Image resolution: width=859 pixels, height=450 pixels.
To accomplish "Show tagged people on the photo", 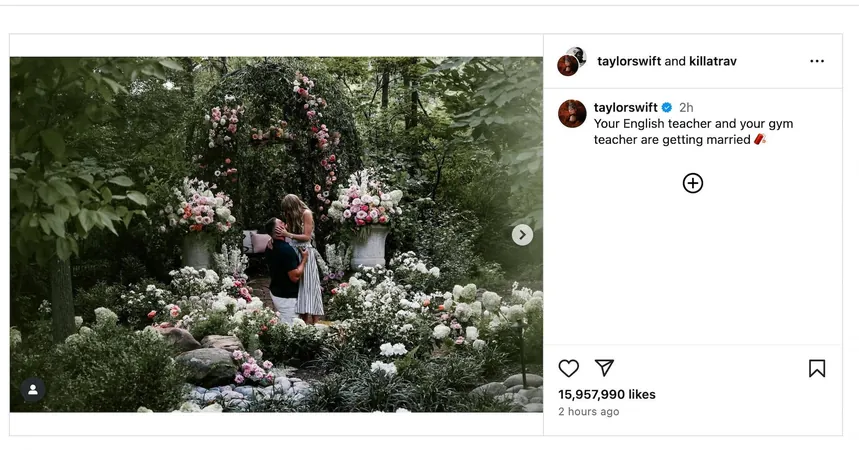I will 33,390.
